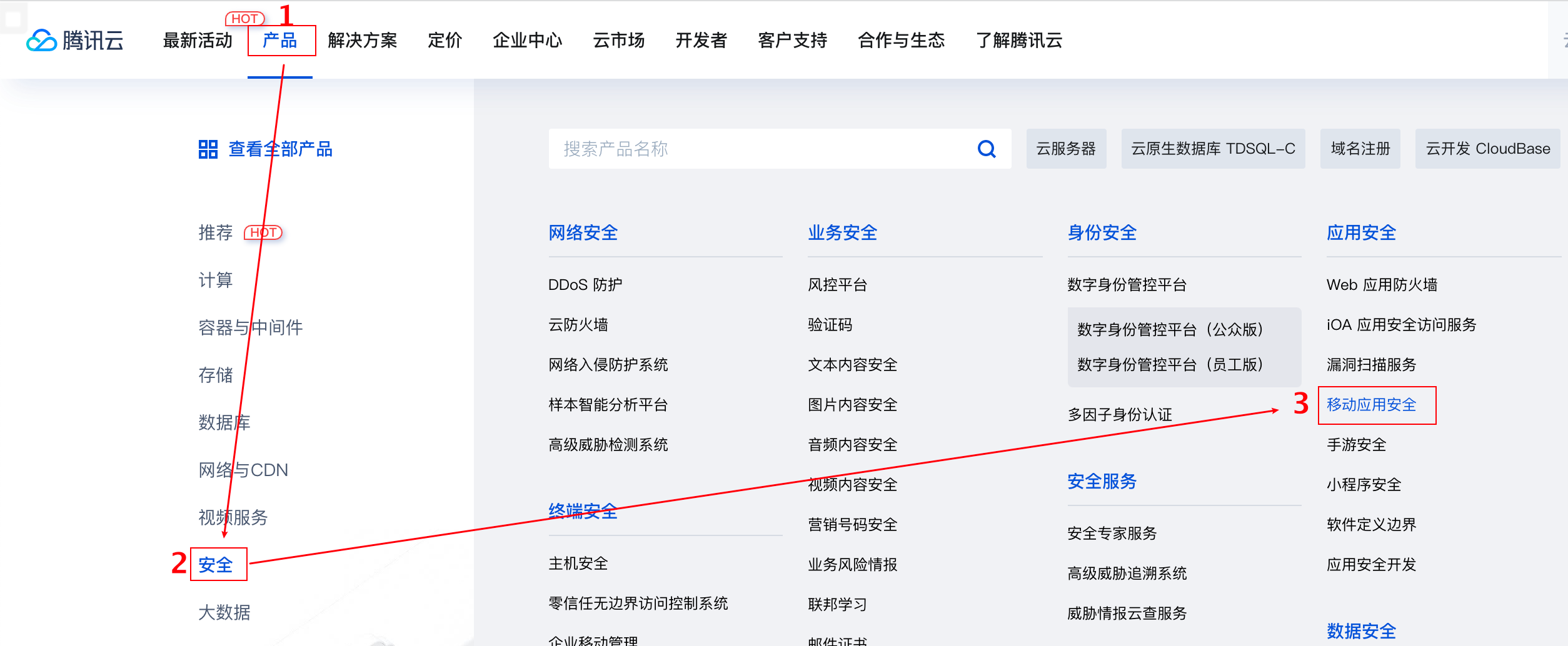
Task: Open the 多因子身份认证 product
Action: pyautogui.click(x=1120, y=415)
